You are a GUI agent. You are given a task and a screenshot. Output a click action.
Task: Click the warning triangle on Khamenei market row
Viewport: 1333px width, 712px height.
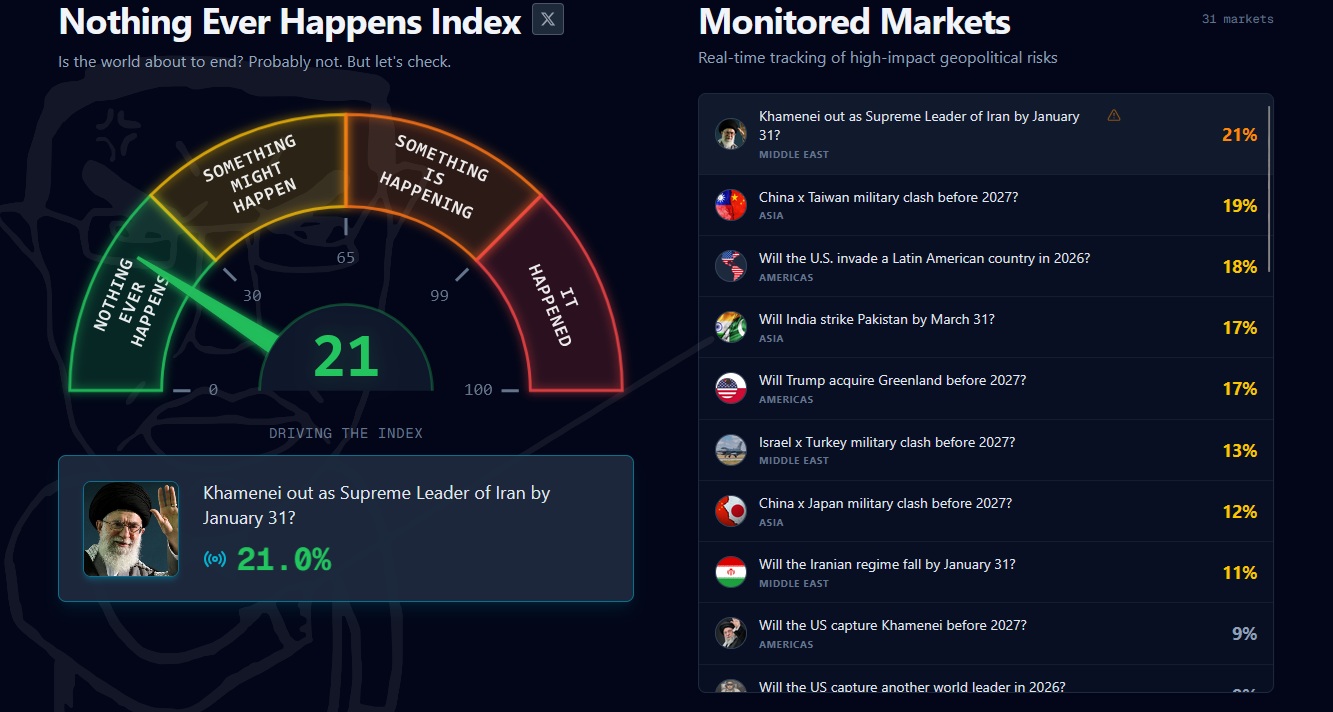1114,116
